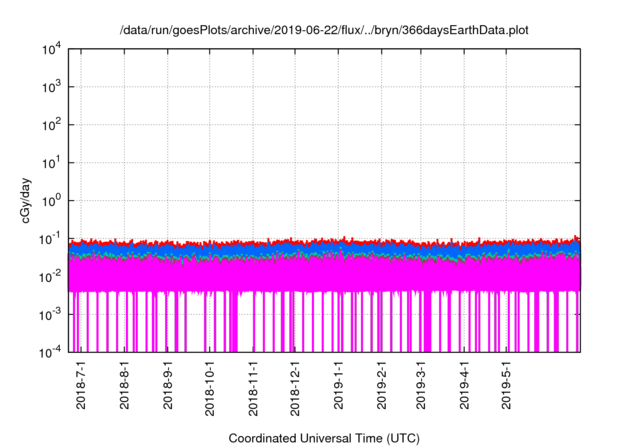The height and width of the screenshot is (448, 640).
Task: Select the 2018-12-1 date tick label
Action: (x=295, y=388)
